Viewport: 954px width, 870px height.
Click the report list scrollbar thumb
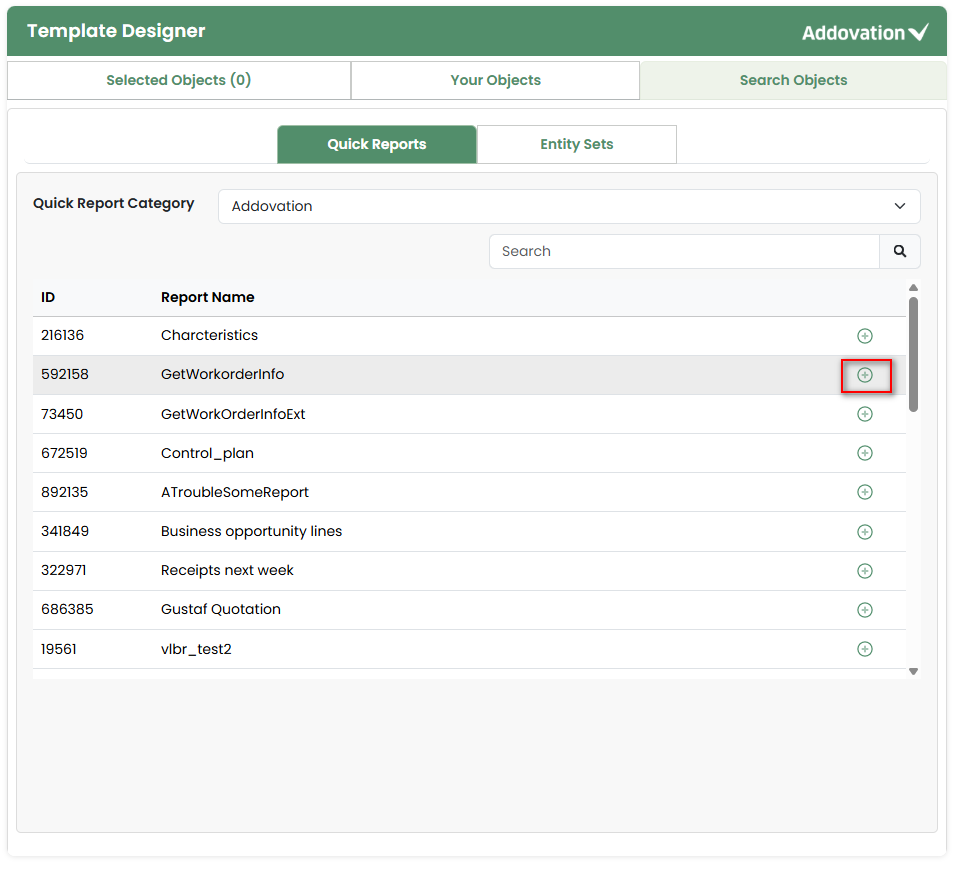pos(913,354)
